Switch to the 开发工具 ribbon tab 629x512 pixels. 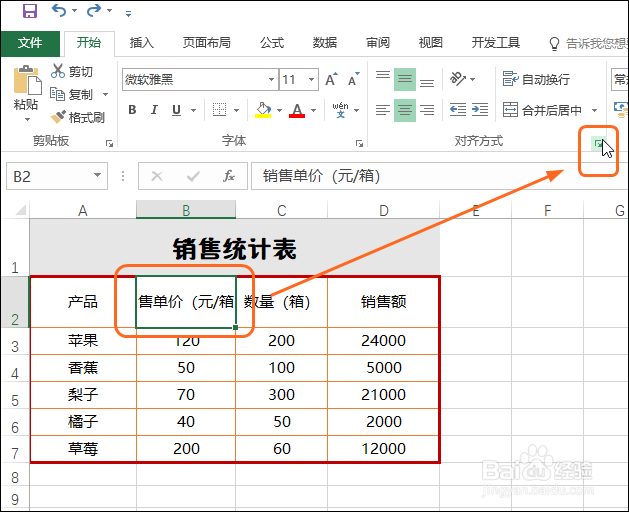(496, 43)
